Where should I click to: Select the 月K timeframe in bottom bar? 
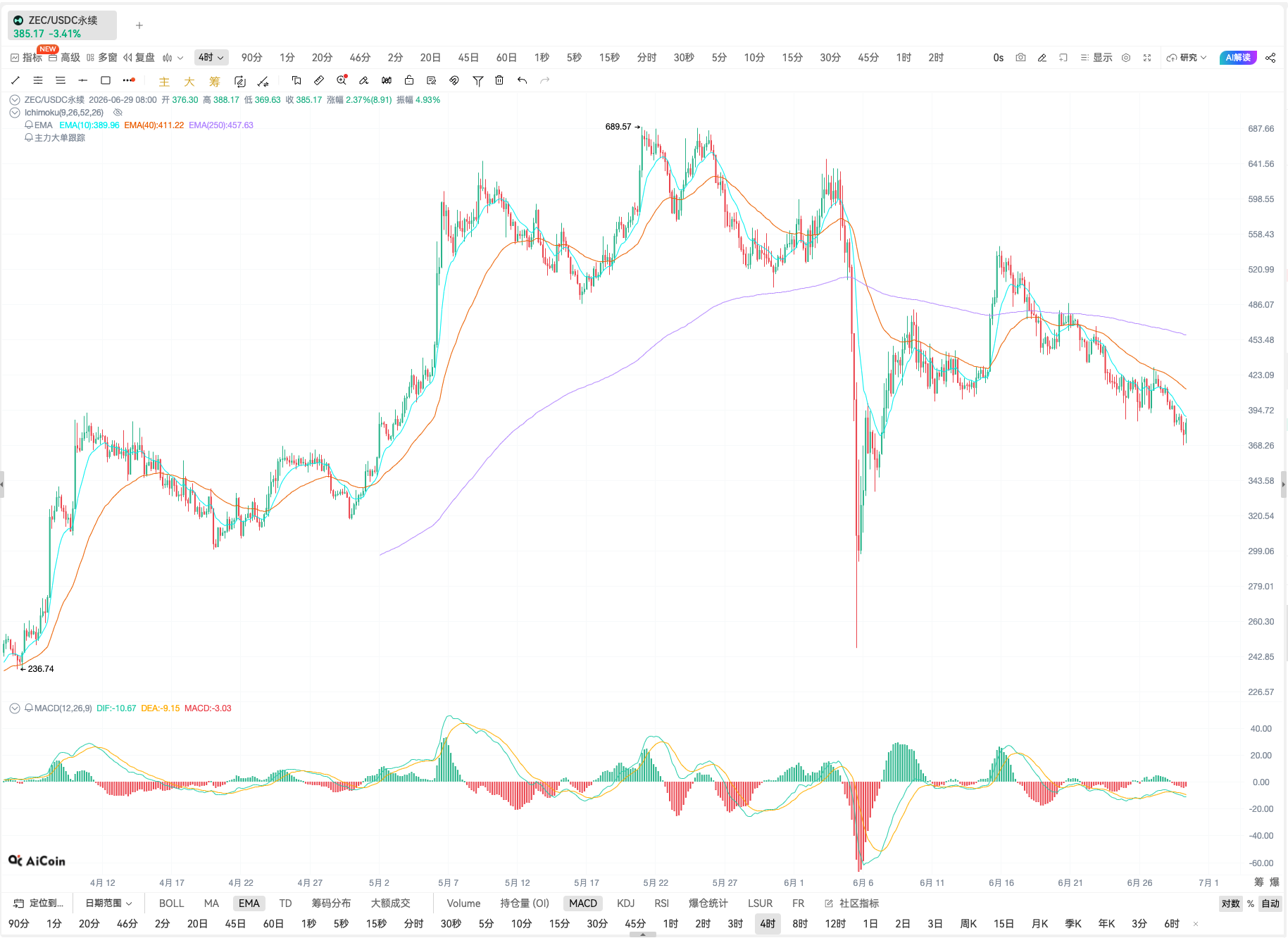click(x=1039, y=924)
